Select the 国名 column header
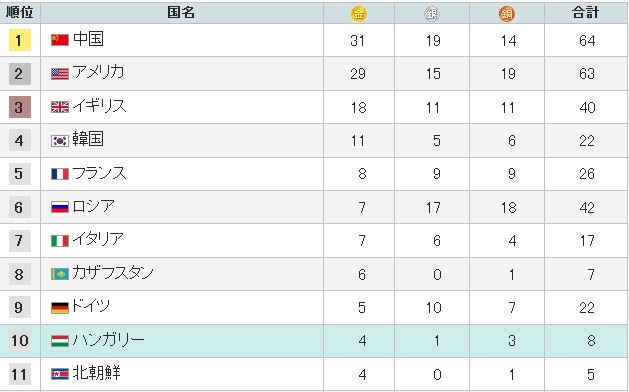This screenshot has height=392, width=629. [x=181, y=12]
